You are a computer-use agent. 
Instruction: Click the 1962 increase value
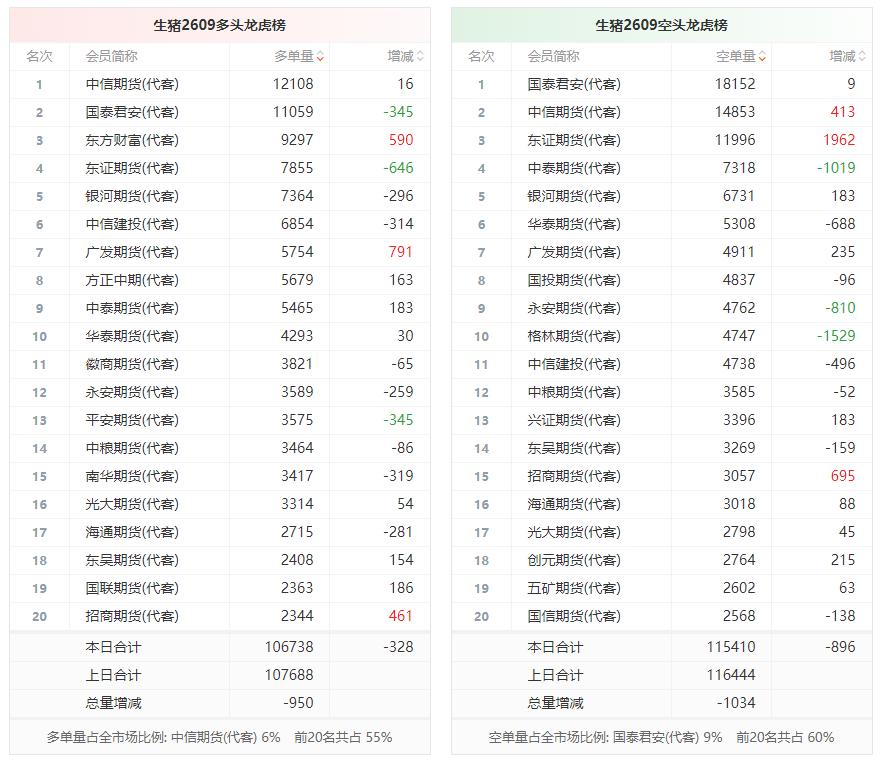pyautogui.click(x=839, y=140)
